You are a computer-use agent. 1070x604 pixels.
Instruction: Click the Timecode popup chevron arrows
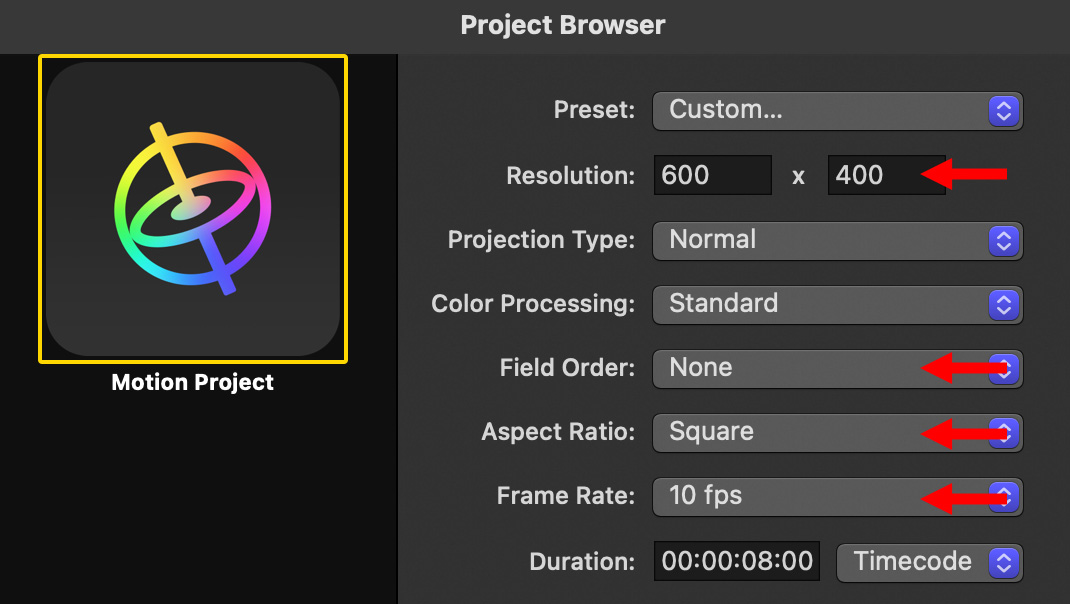tap(1002, 562)
